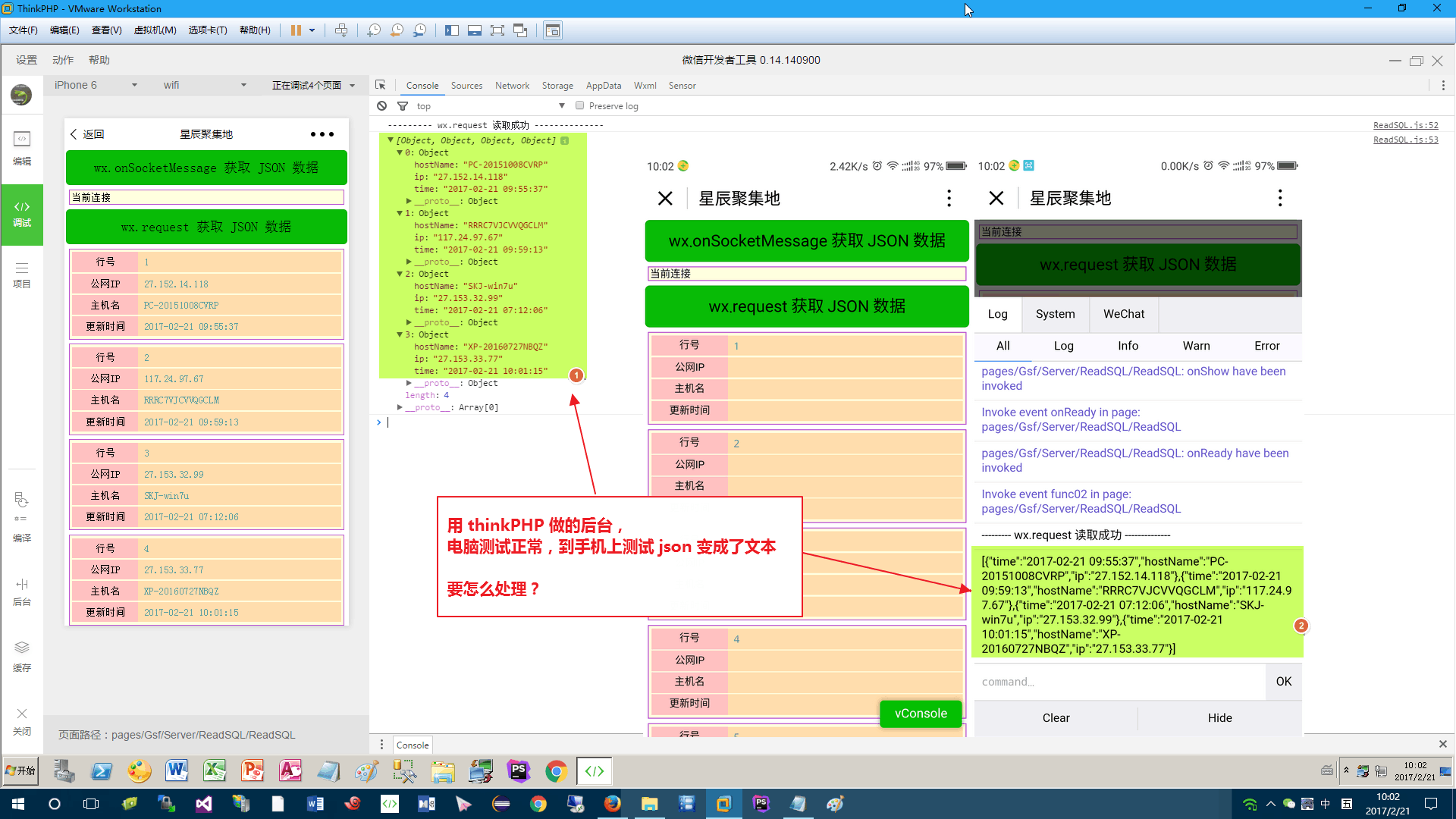1456x819 pixels.
Task: Click the Send Ctrl+Alt+Del icon
Action: pyautogui.click(x=341, y=30)
